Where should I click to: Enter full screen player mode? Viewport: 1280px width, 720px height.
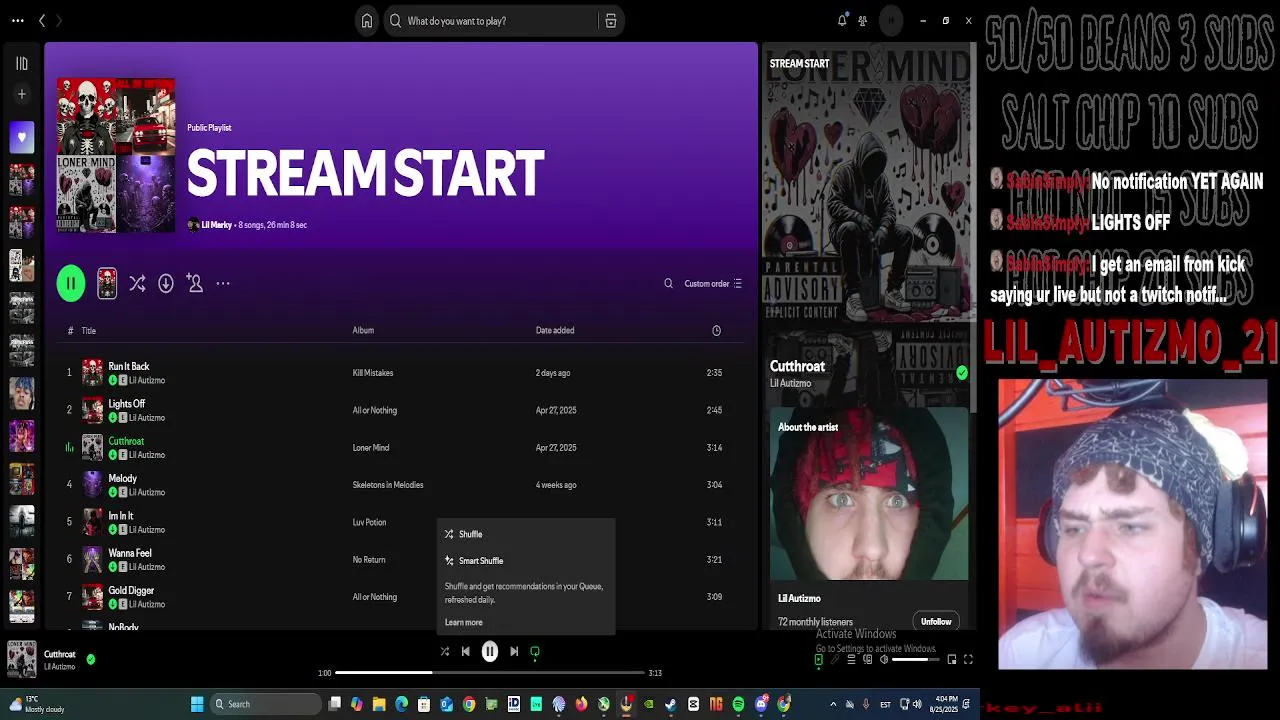968,660
